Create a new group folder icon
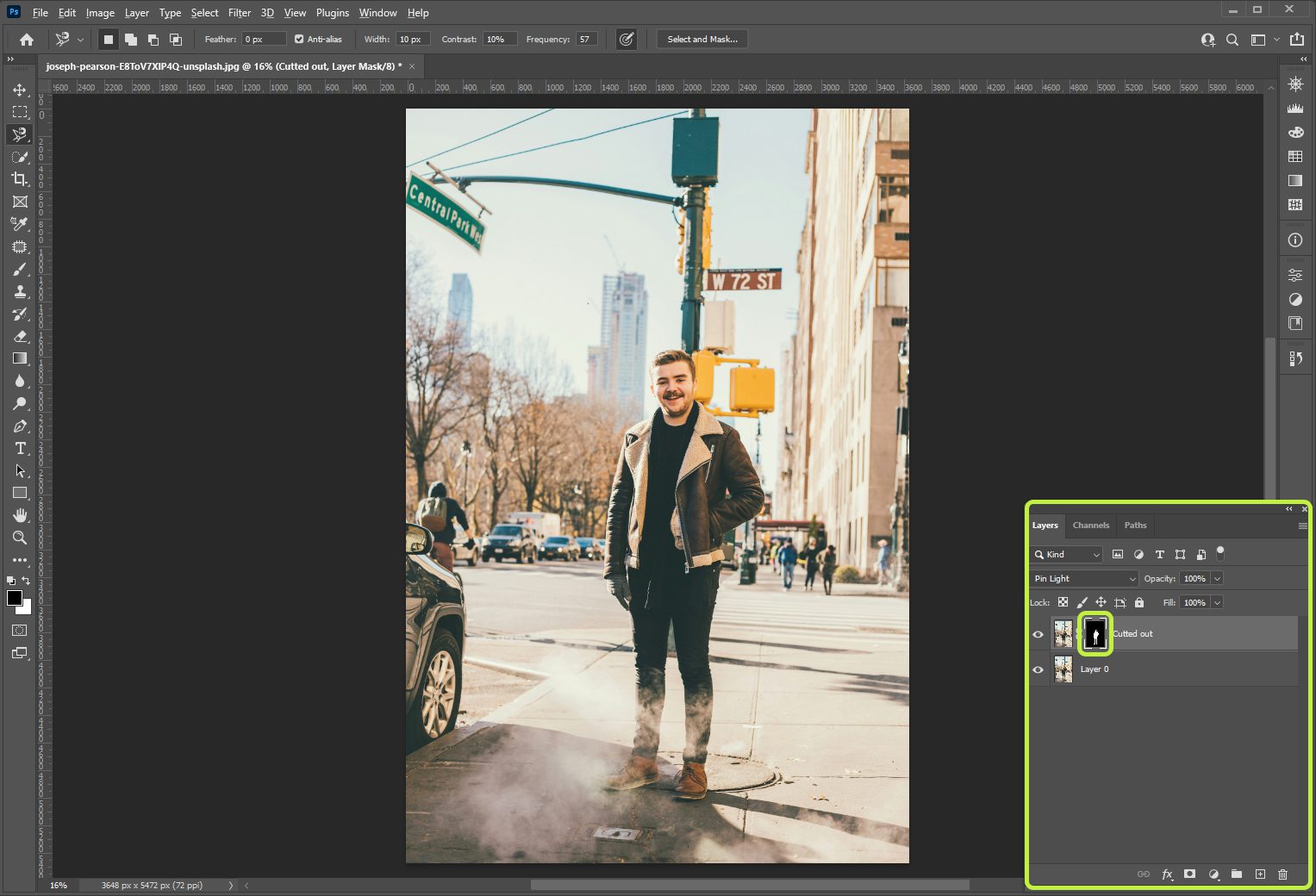1316x896 pixels. coord(1237,874)
